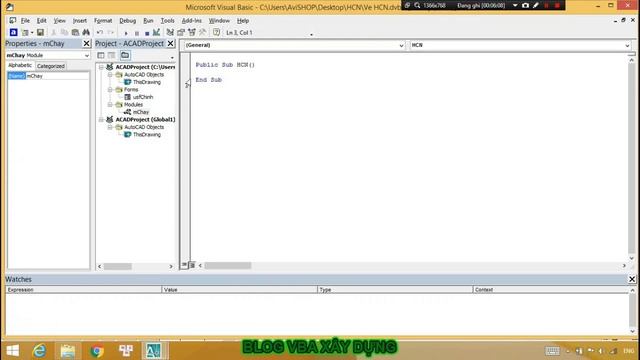Viewport: 640px width, 360px height.
Task: Click the code window horizontal scrollbar thumb
Action: pos(228,266)
